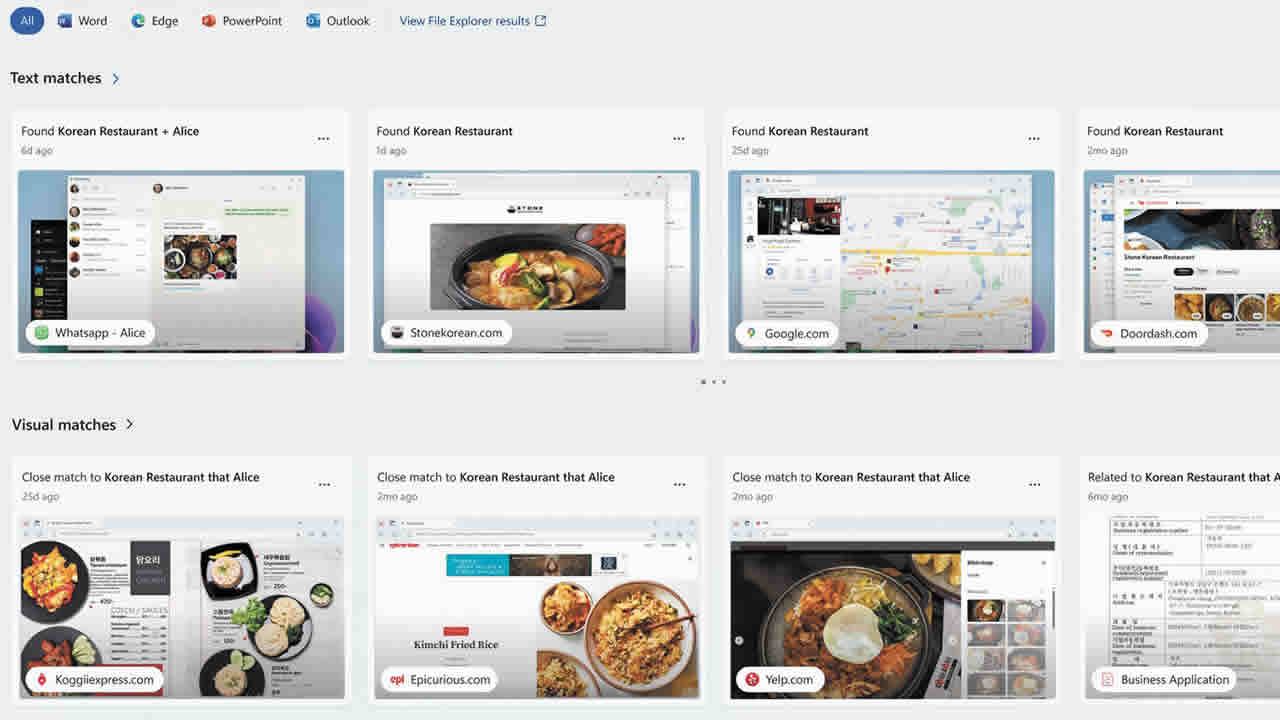Open more options on Epicurious card

[x=679, y=485]
